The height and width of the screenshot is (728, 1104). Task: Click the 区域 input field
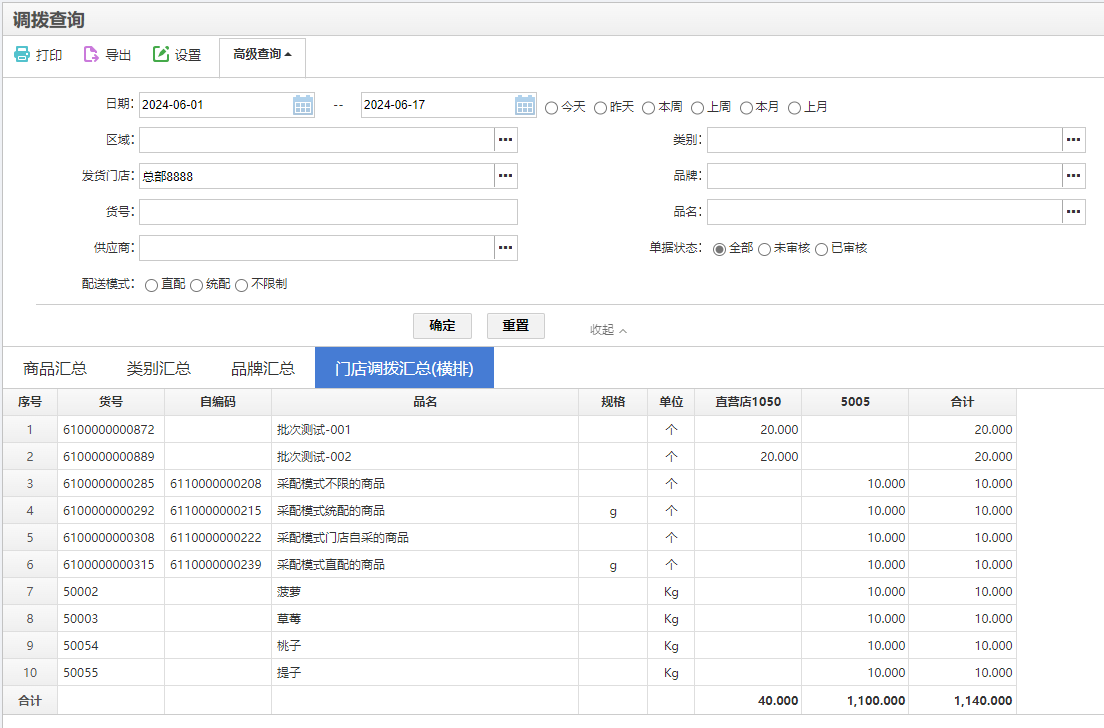317,139
